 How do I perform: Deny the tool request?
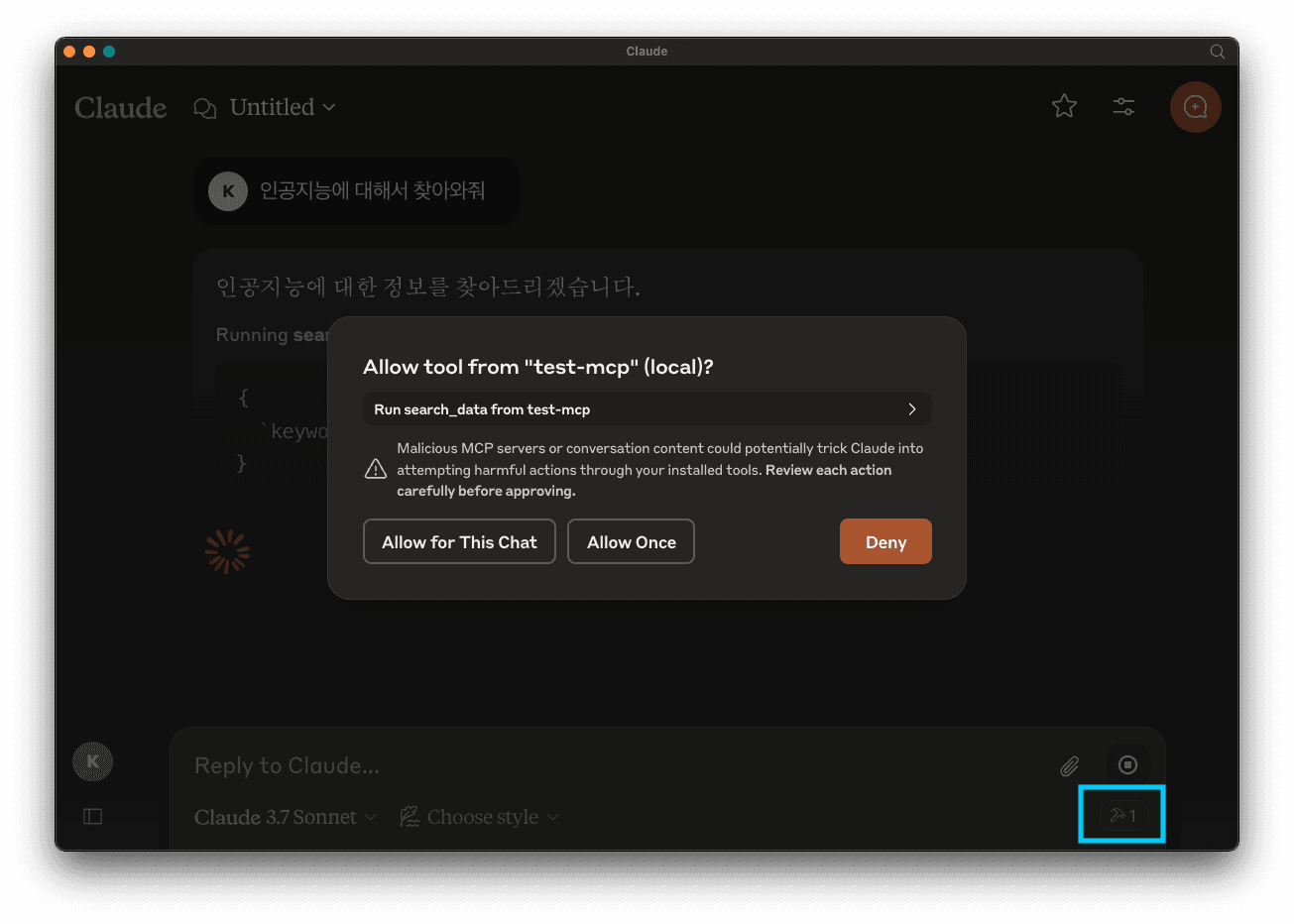(884, 541)
